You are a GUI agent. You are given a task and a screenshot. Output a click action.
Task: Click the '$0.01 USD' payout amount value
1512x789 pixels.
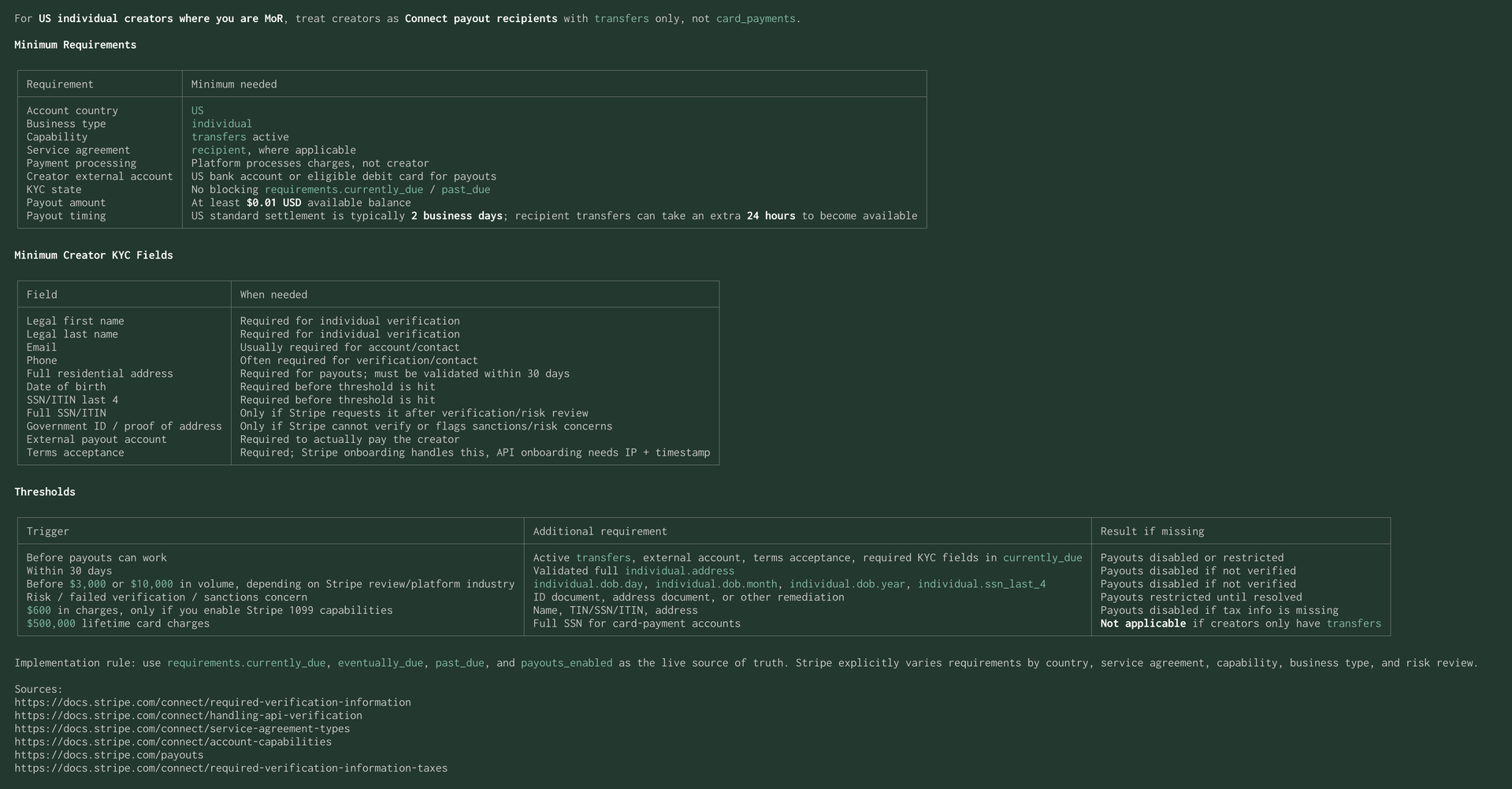click(x=273, y=203)
